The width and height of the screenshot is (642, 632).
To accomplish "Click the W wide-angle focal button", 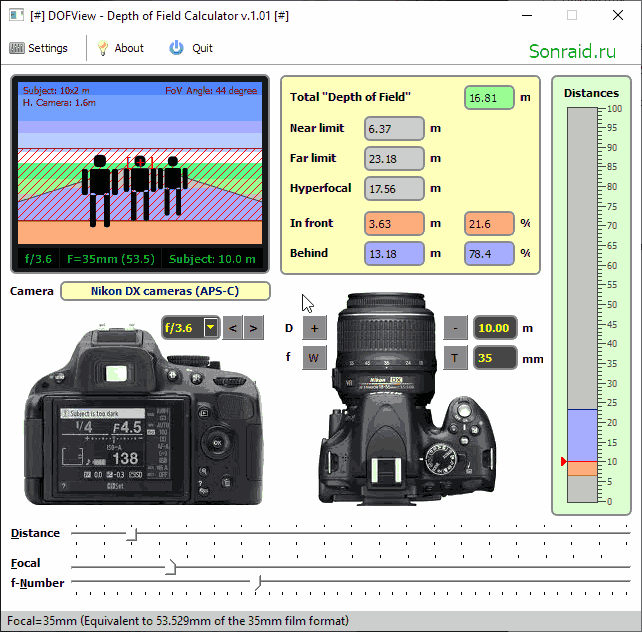I will pyautogui.click(x=314, y=358).
